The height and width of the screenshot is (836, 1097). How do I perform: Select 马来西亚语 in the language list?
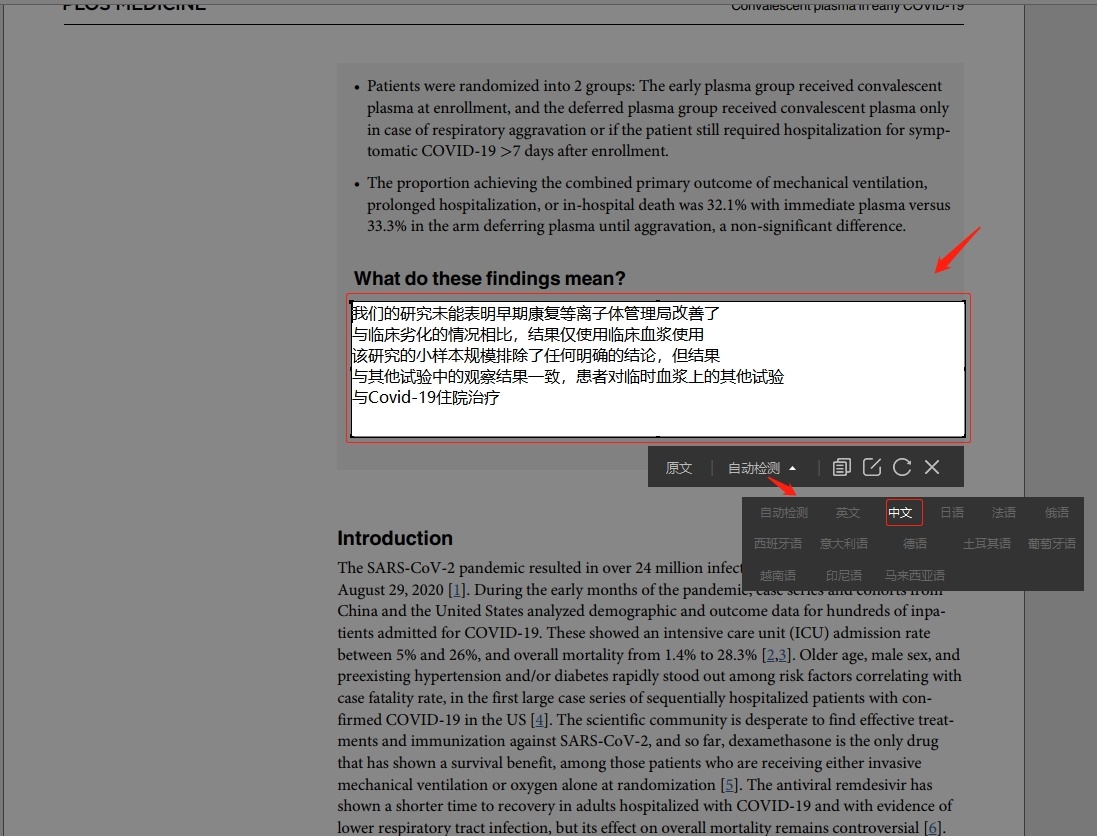pos(914,576)
